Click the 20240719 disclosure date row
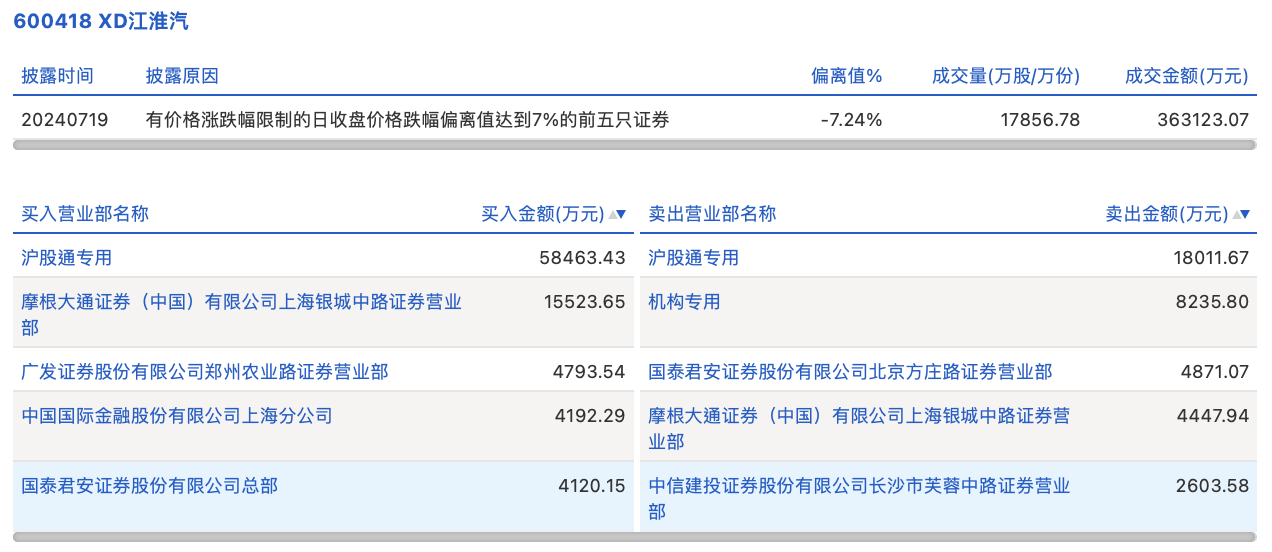1272x552 pixels. (65, 120)
